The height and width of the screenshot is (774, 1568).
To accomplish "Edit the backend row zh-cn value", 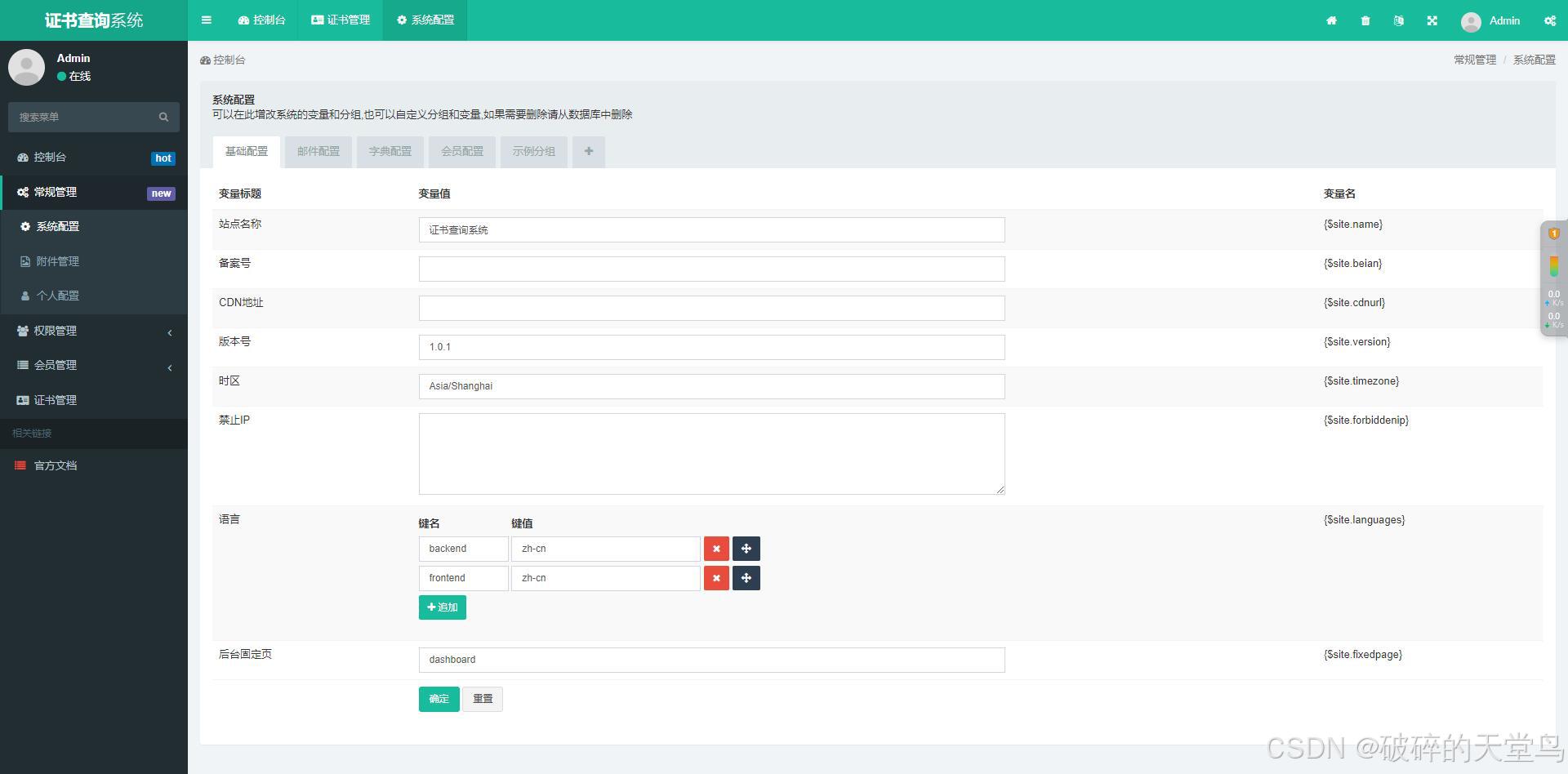I will tap(605, 549).
